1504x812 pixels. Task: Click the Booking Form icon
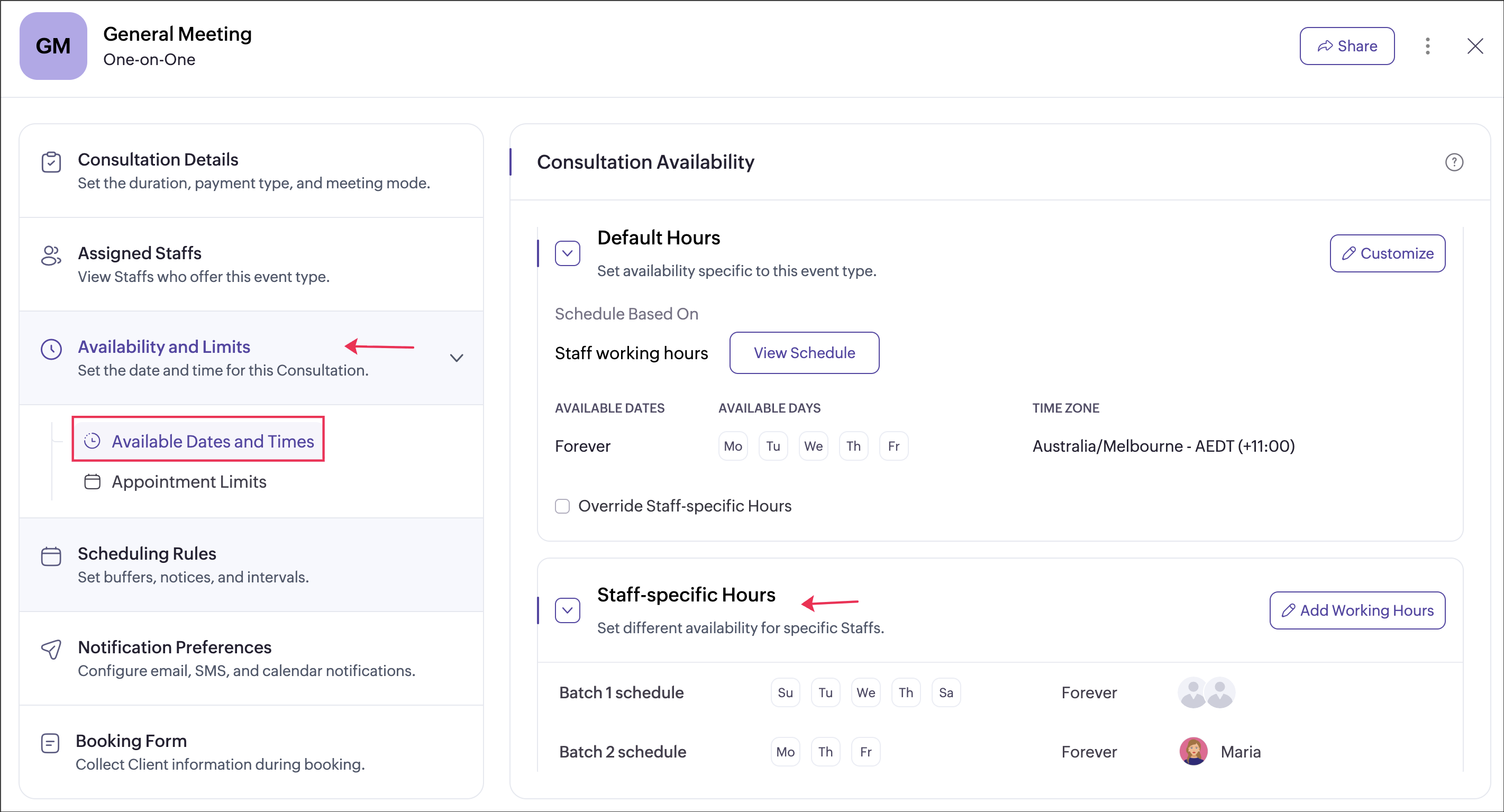coord(50,743)
